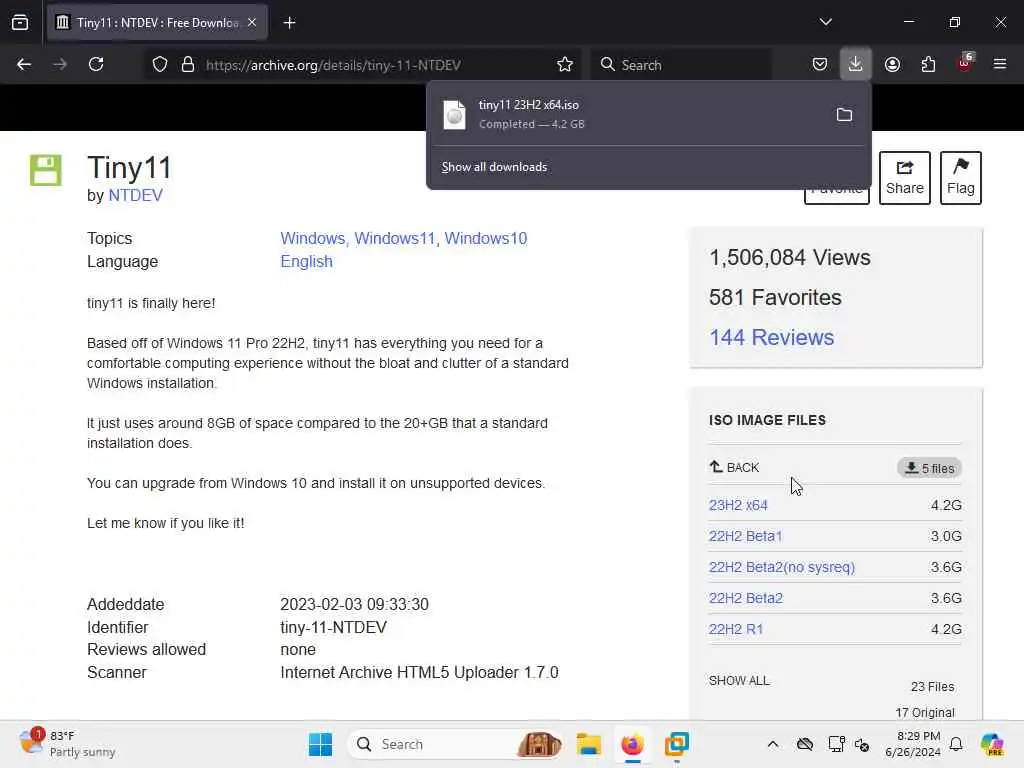The width and height of the screenshot is (1024, 768).
Task: Focus the archive.org address bar
Action: 361,65
